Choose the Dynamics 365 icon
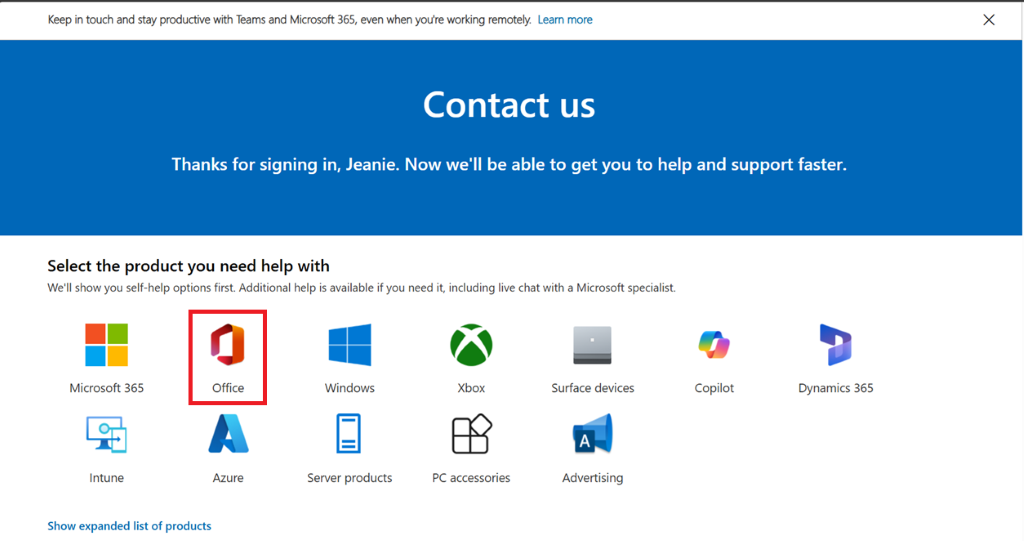 tap(835, 344)
